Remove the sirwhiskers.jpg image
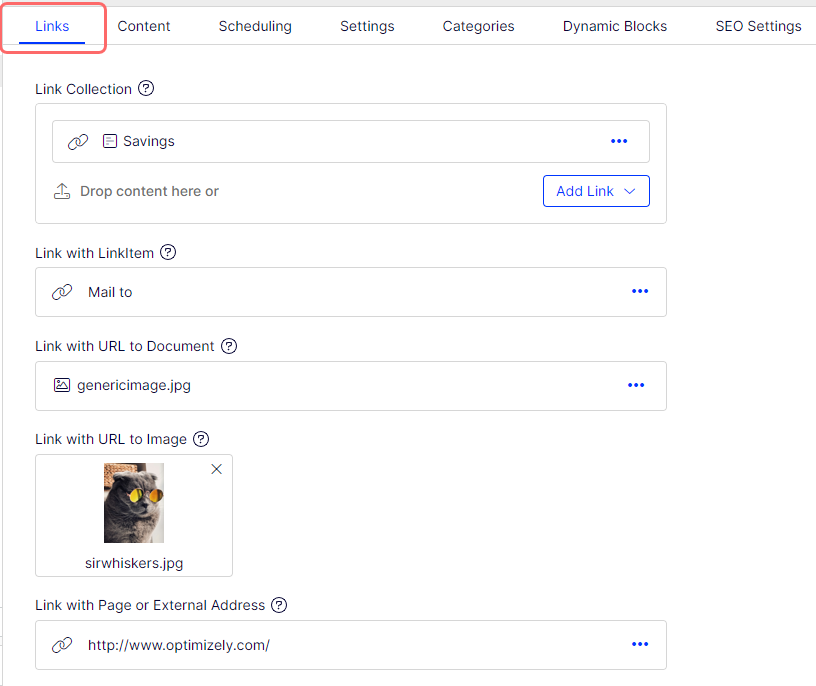Screen dimensions: 816x686 click(216, 469)
